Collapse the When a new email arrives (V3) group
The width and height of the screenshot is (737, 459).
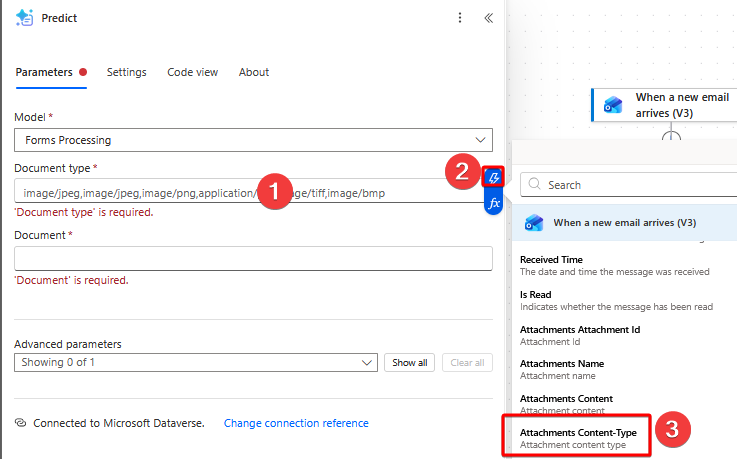pos(624,223)
